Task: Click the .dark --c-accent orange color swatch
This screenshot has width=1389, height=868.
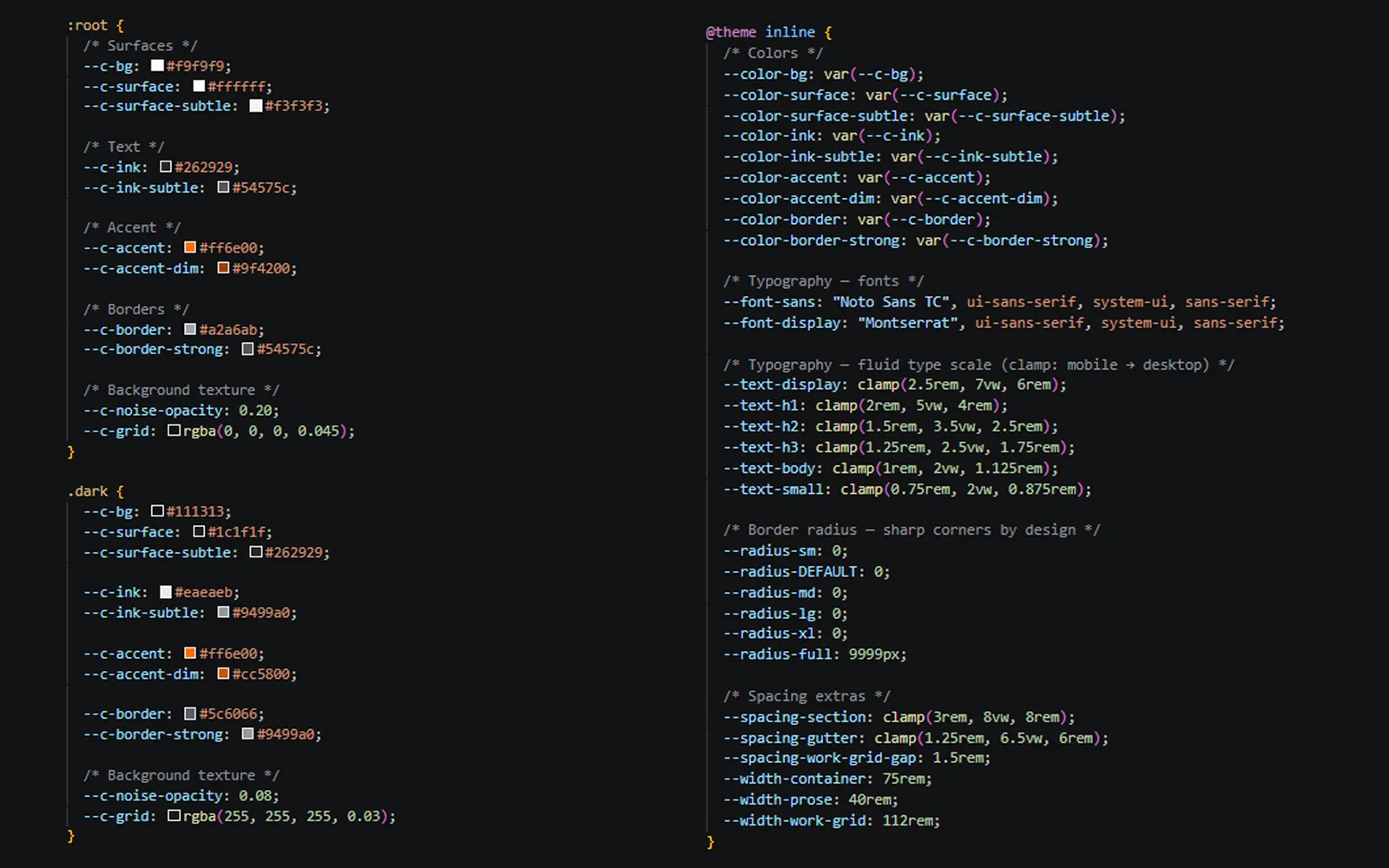Action: tap(190, 653)
